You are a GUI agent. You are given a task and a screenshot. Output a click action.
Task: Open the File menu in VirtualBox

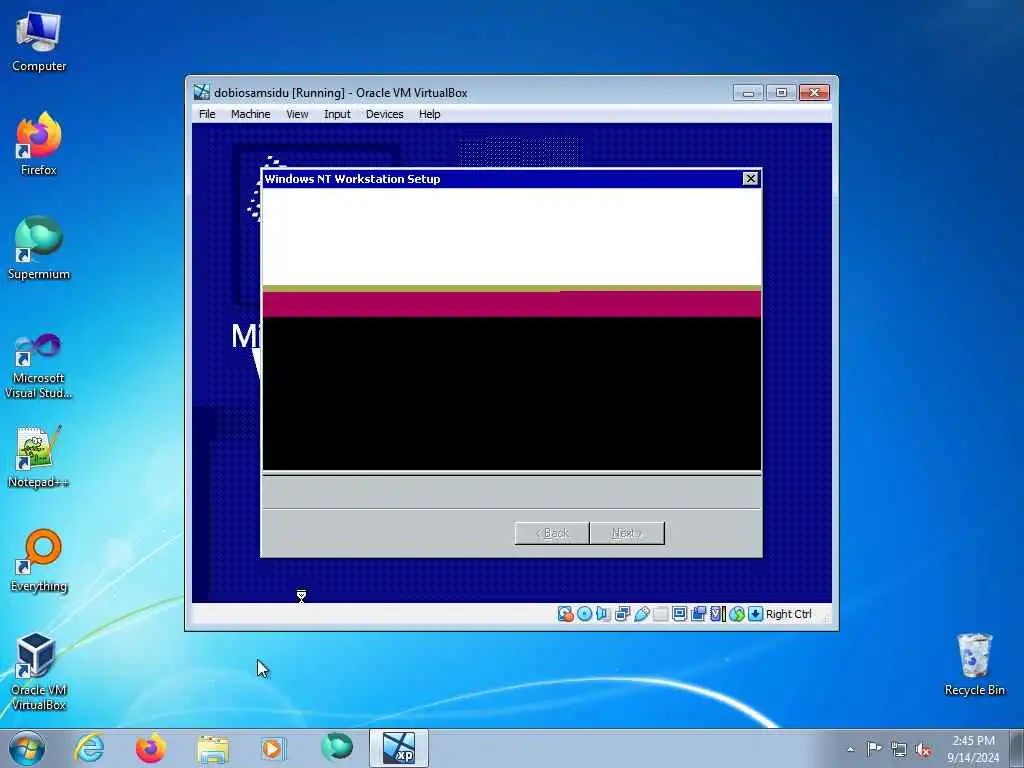pyautogui.click(x=207, y=114)
